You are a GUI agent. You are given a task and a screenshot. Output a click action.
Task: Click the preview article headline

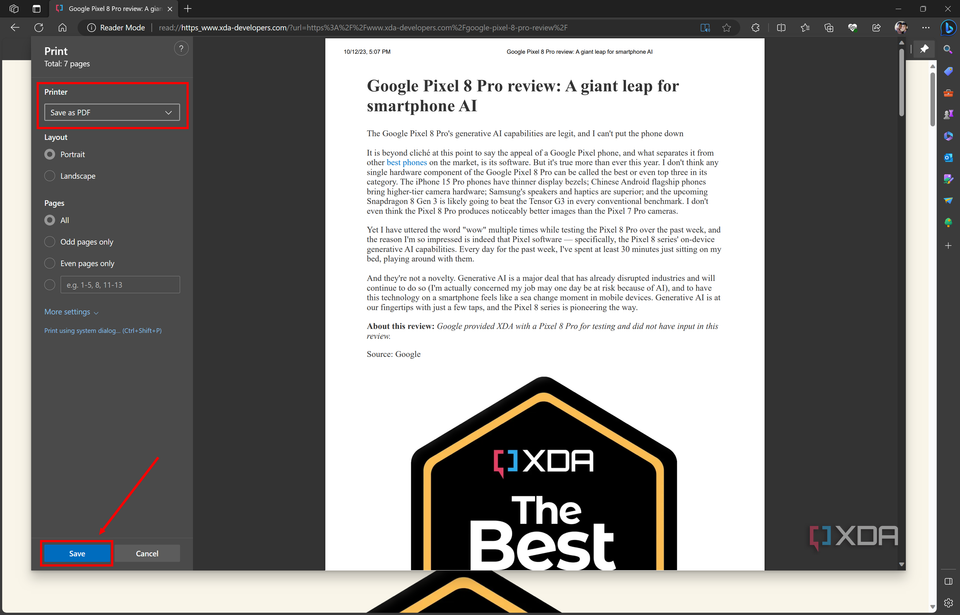click(x=523, y=96)
